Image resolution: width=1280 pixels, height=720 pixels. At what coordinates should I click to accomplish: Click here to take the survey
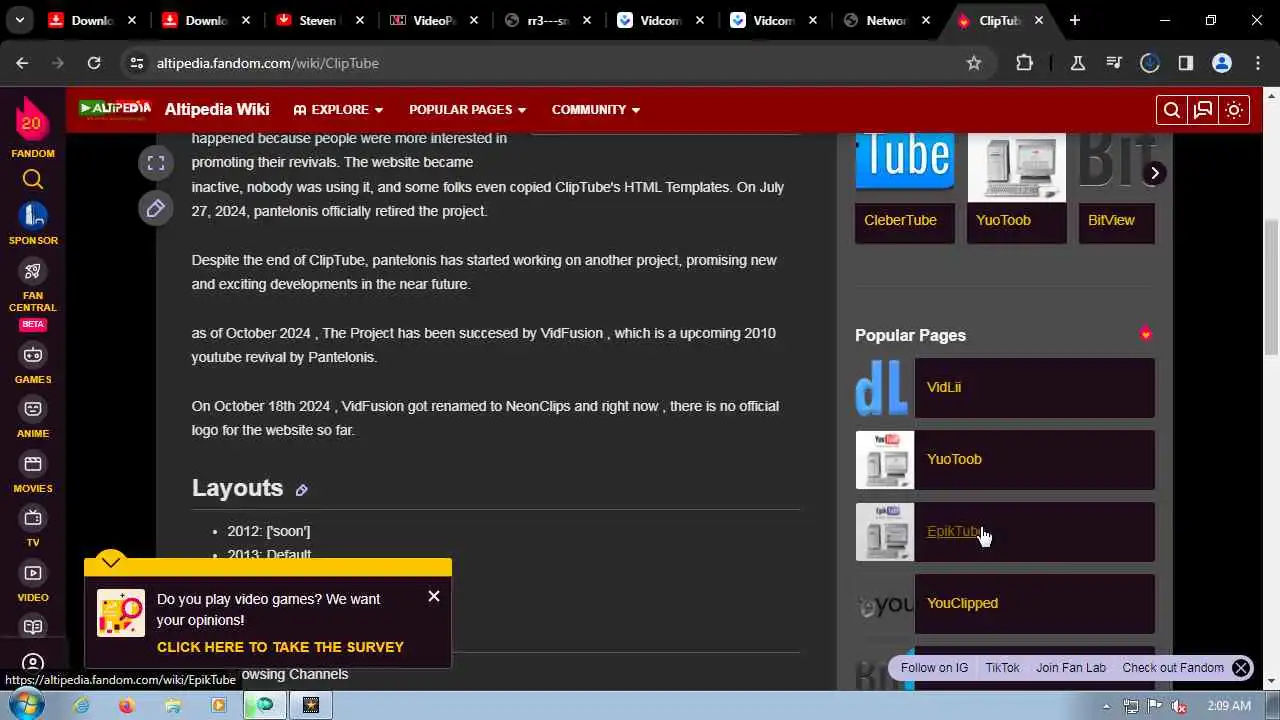(x=280, y=647)
